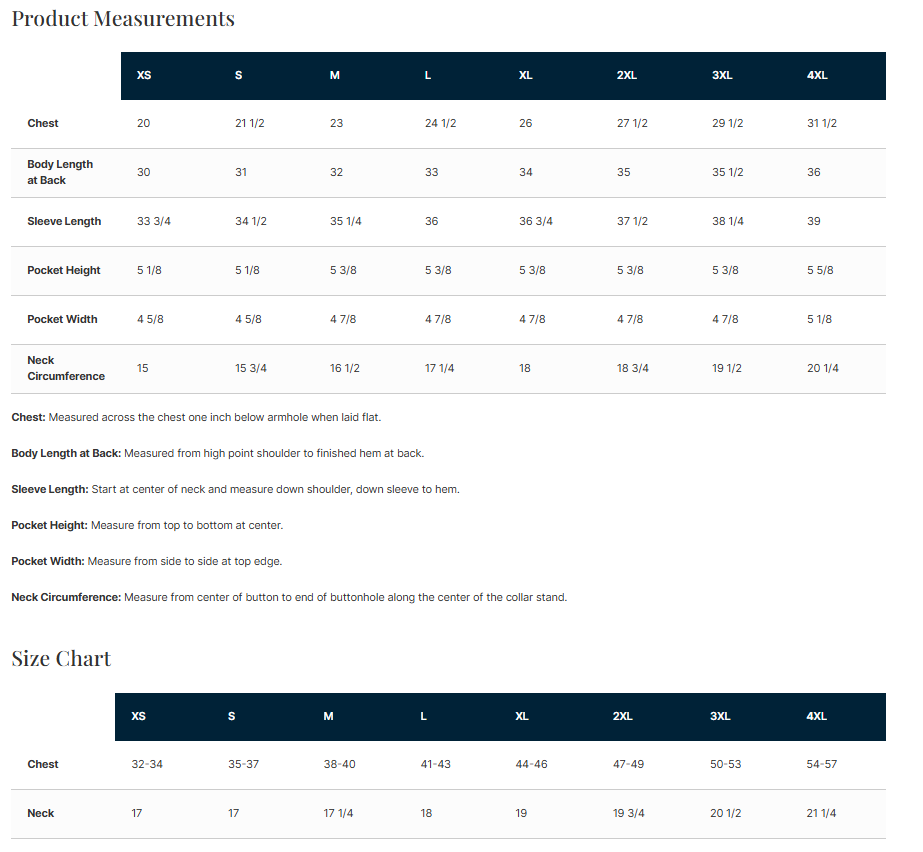Click "Body Length at Back" table row label
Screen dimensions: 923x852
tap(60, 172)
